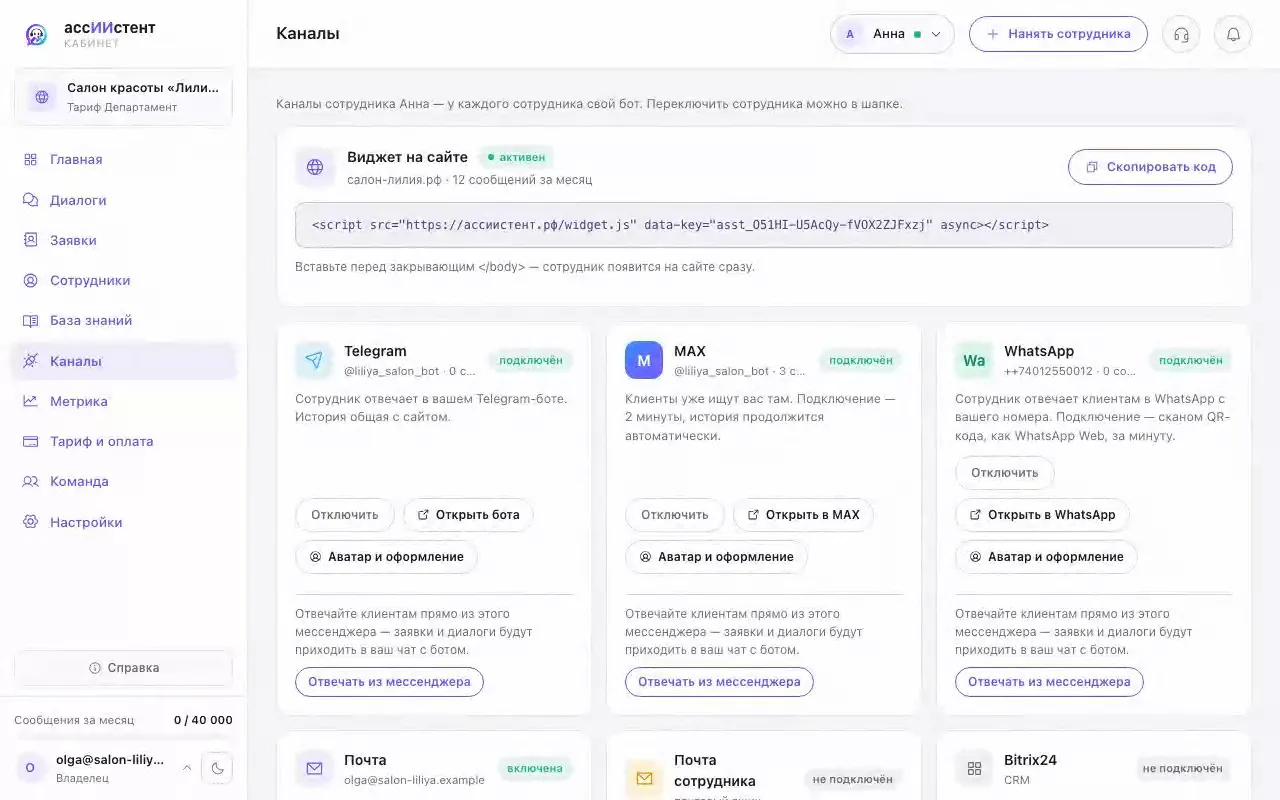Open База знаний section
Image resolution: width=1280 pixels, height=800 pixels.
point(124,321)
